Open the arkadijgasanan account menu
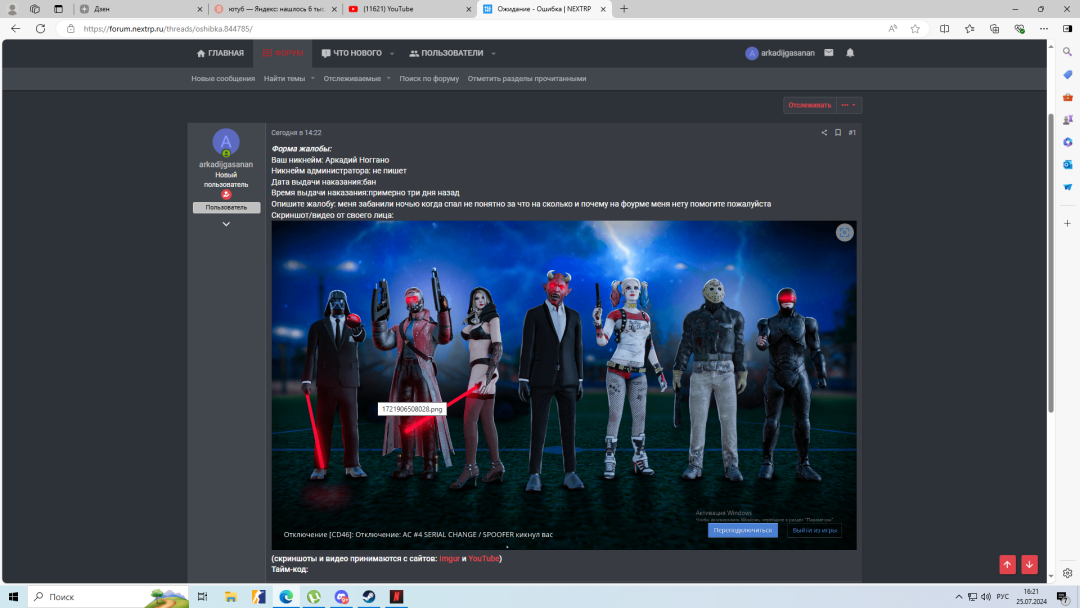 780,53
